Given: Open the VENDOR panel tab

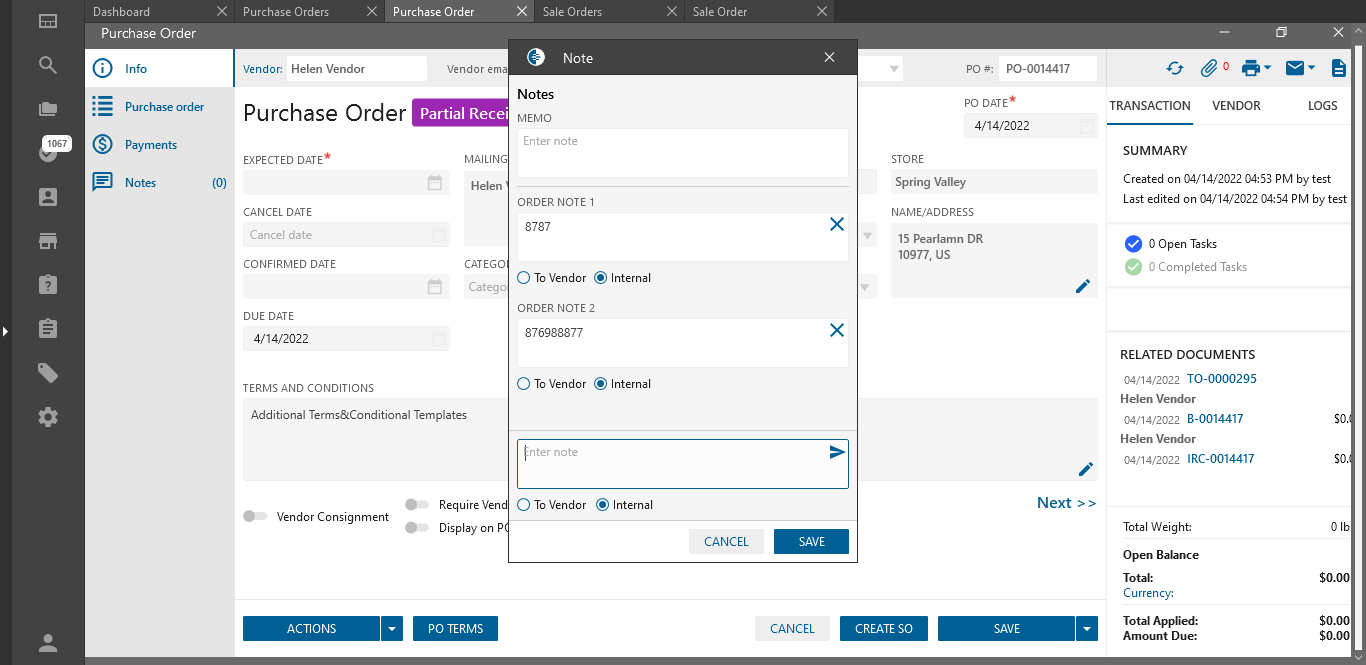Looking at the screenshot, I should 1236,106.
